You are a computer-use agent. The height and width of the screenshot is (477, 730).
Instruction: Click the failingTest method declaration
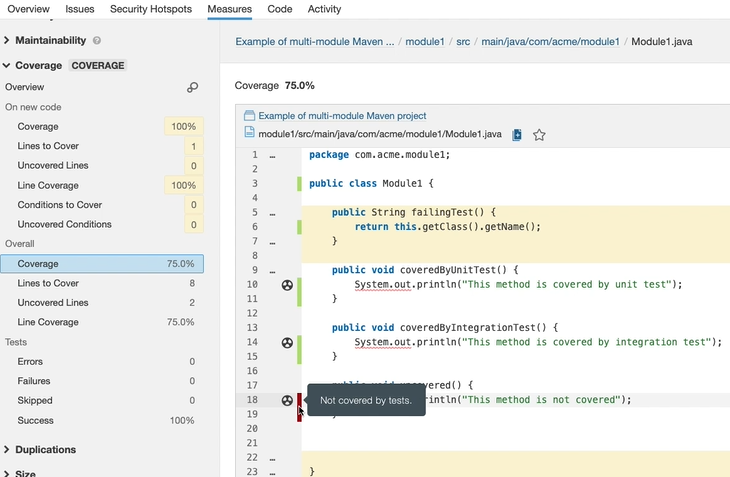(413, 212)
